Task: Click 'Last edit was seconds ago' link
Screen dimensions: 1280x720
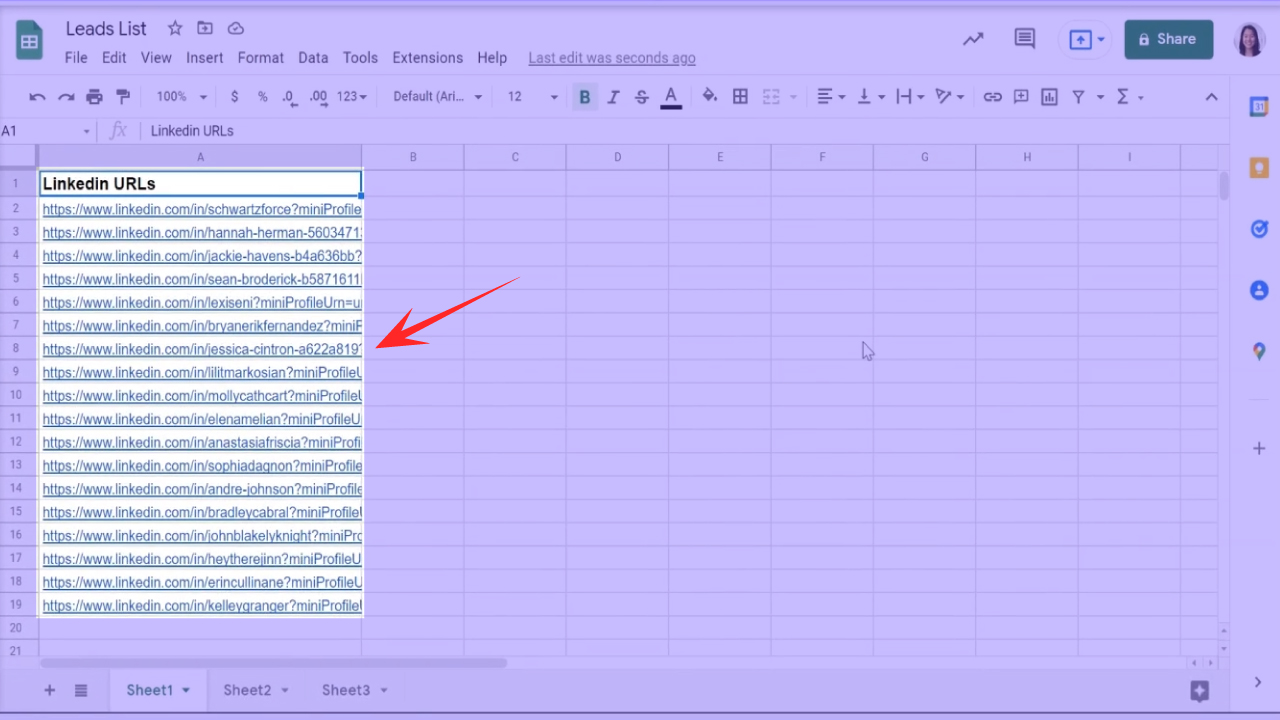Action: click(612, 58)
